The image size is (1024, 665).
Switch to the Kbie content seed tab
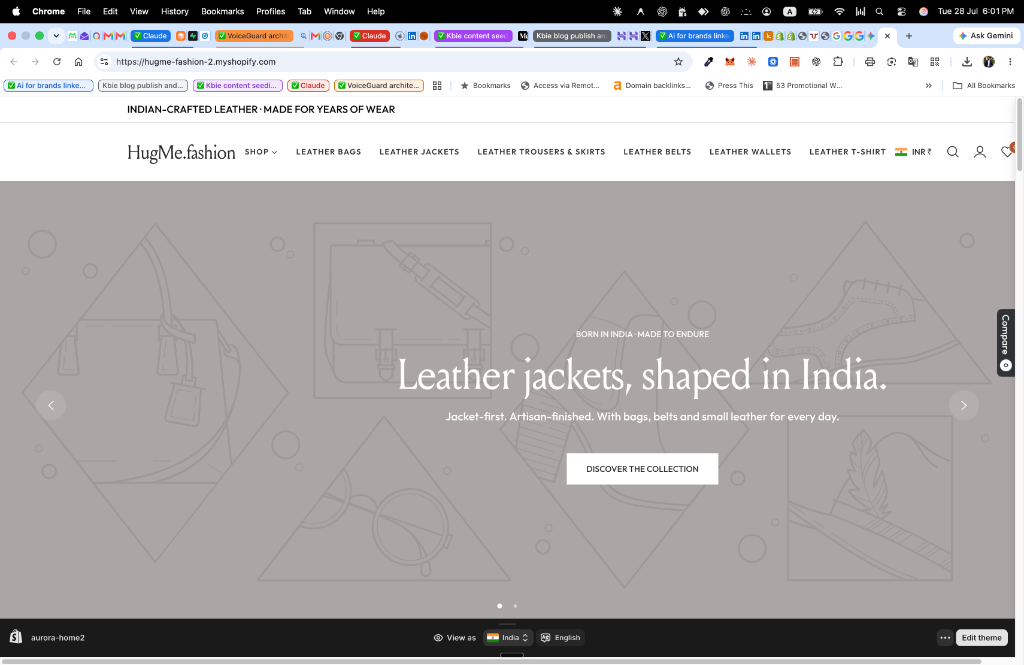click(473, 36)
